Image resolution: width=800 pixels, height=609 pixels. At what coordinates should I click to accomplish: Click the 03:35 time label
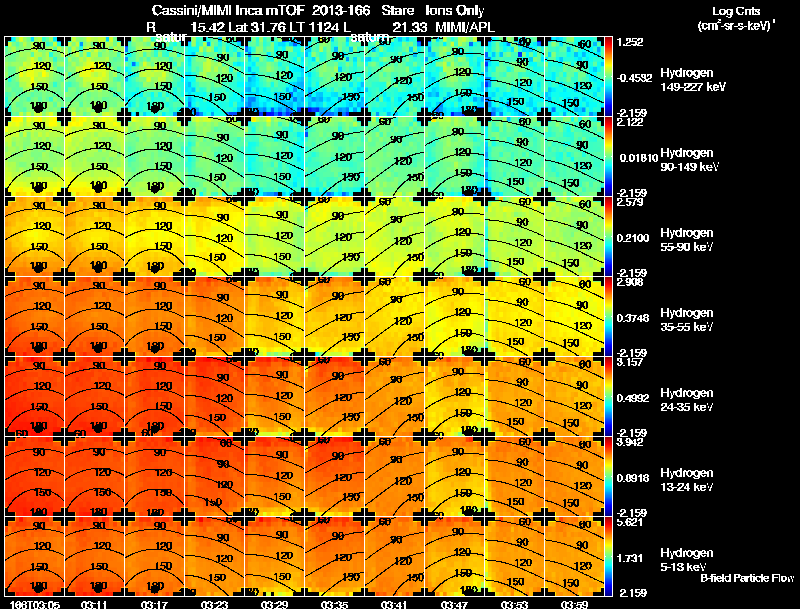(334, 604)
